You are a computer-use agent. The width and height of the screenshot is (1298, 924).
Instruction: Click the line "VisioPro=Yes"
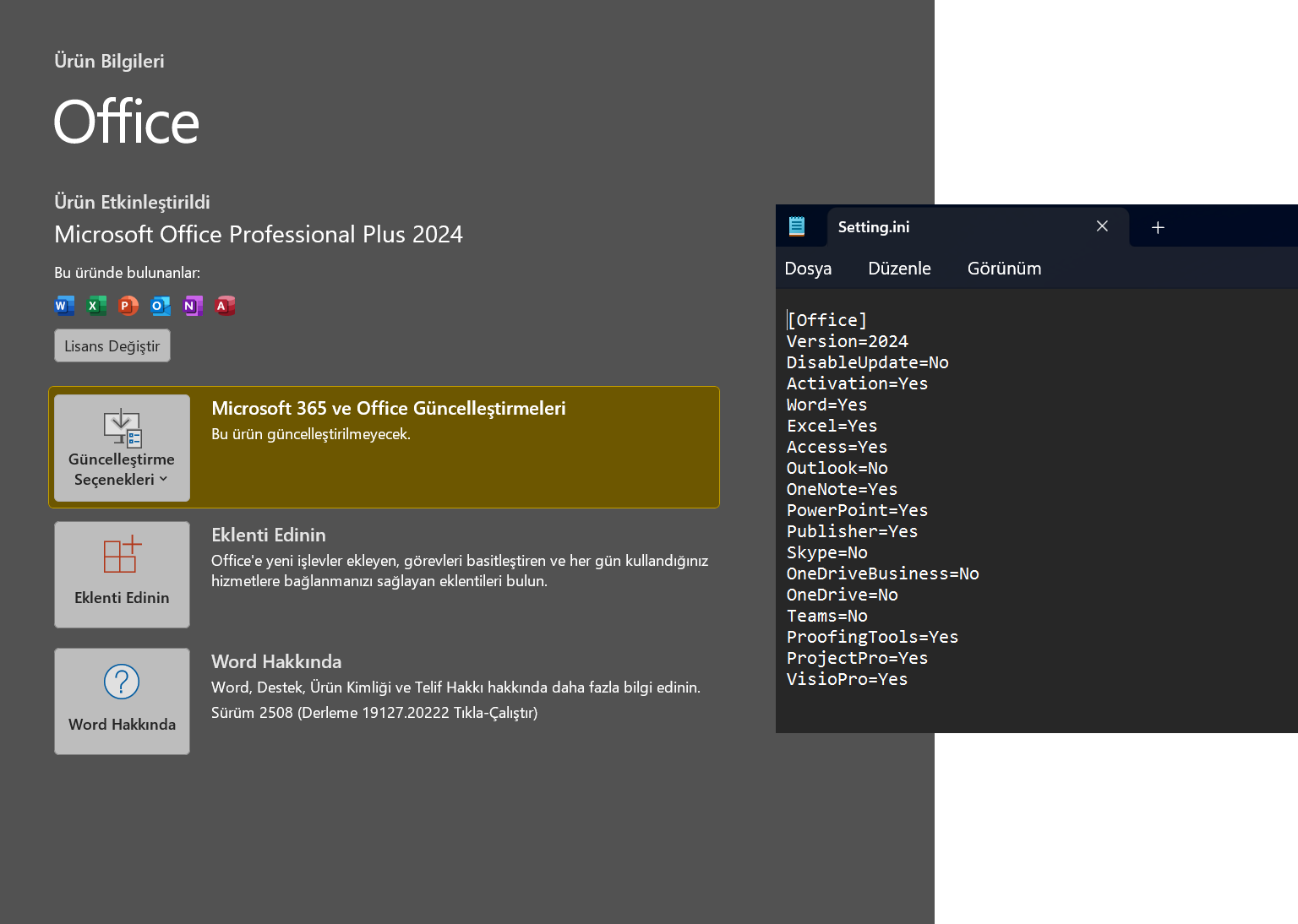848,679
